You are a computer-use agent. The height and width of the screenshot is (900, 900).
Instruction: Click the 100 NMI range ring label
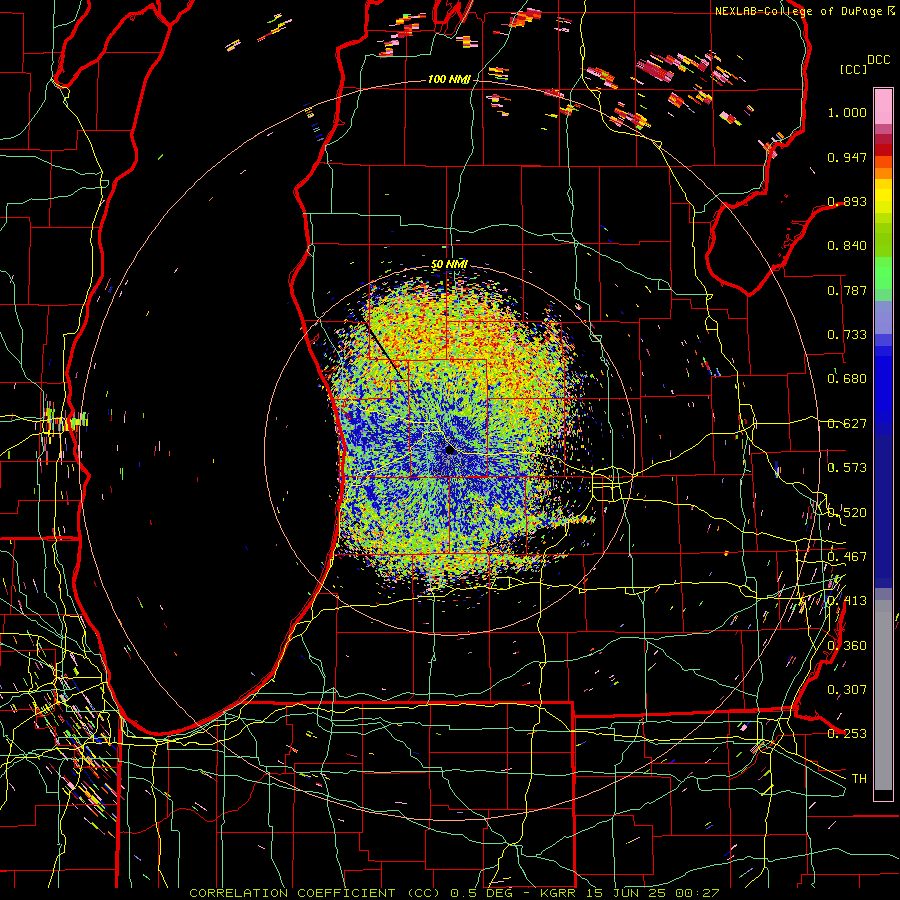point(449,79)
